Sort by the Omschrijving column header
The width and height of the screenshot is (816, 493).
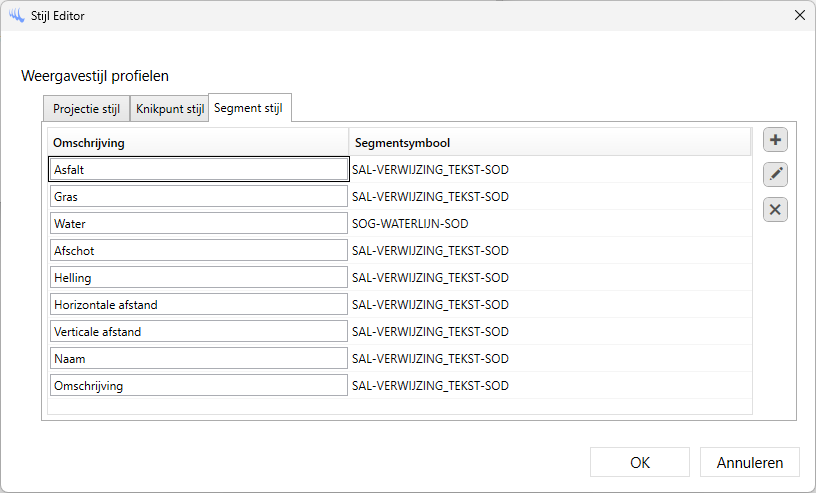click(x=198, y=143)
